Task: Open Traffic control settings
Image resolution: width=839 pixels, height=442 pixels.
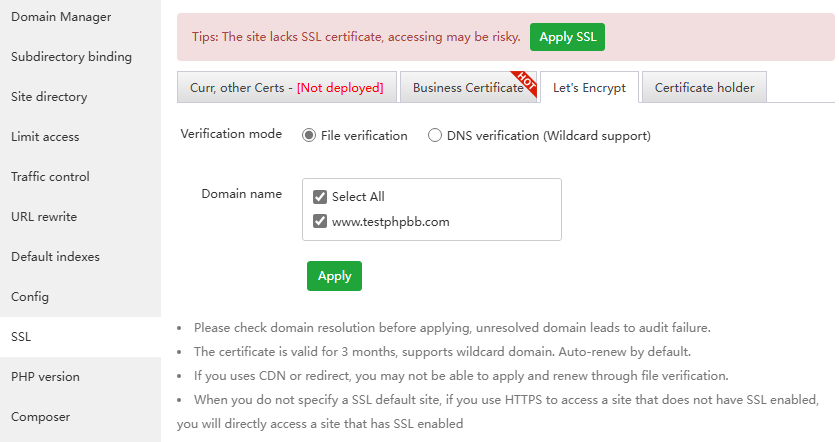Action: click(50, 177)
